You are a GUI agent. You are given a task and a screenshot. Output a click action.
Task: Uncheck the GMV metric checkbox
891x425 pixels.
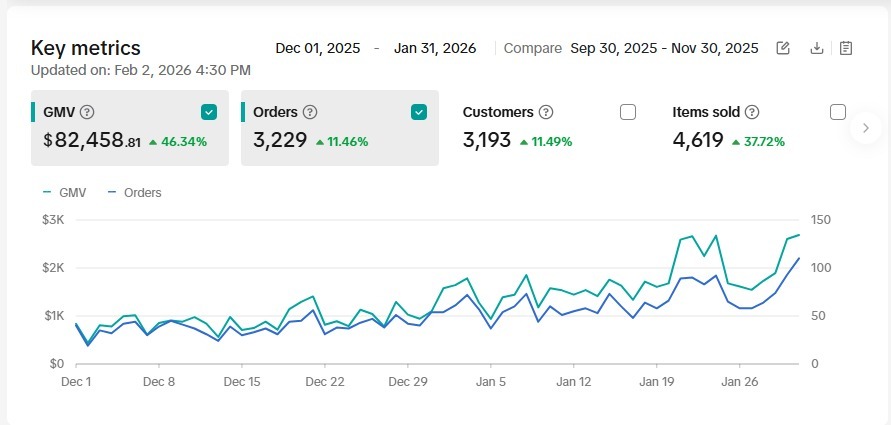(x=209, y=112)
